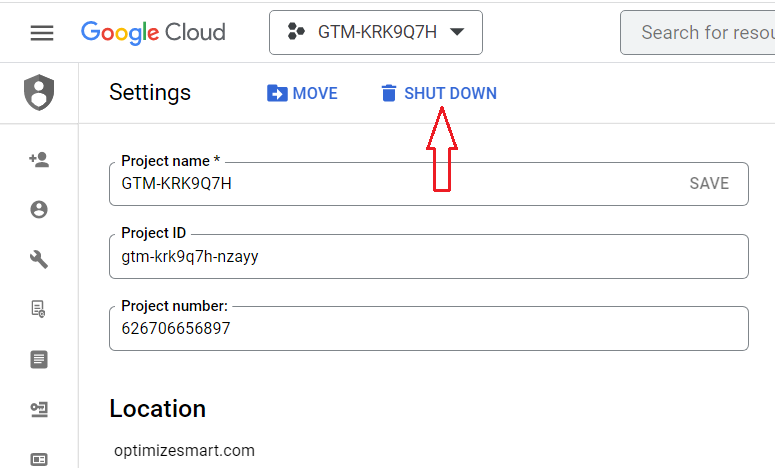Click the project hexagon icon in selector
775x468 pixels.
296,32
